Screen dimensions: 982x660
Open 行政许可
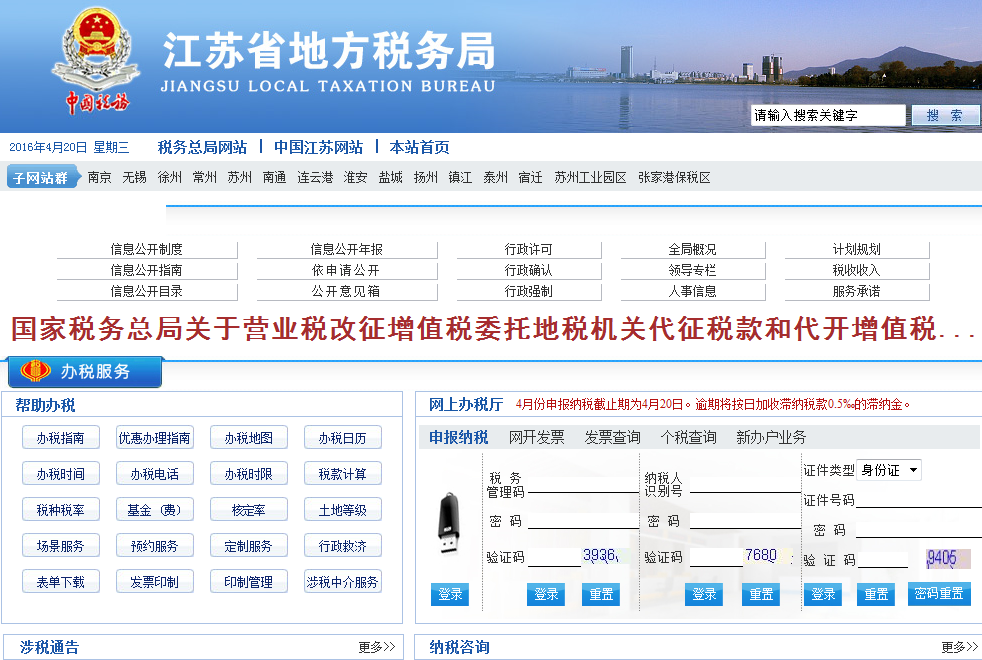[x=529, y=249]
